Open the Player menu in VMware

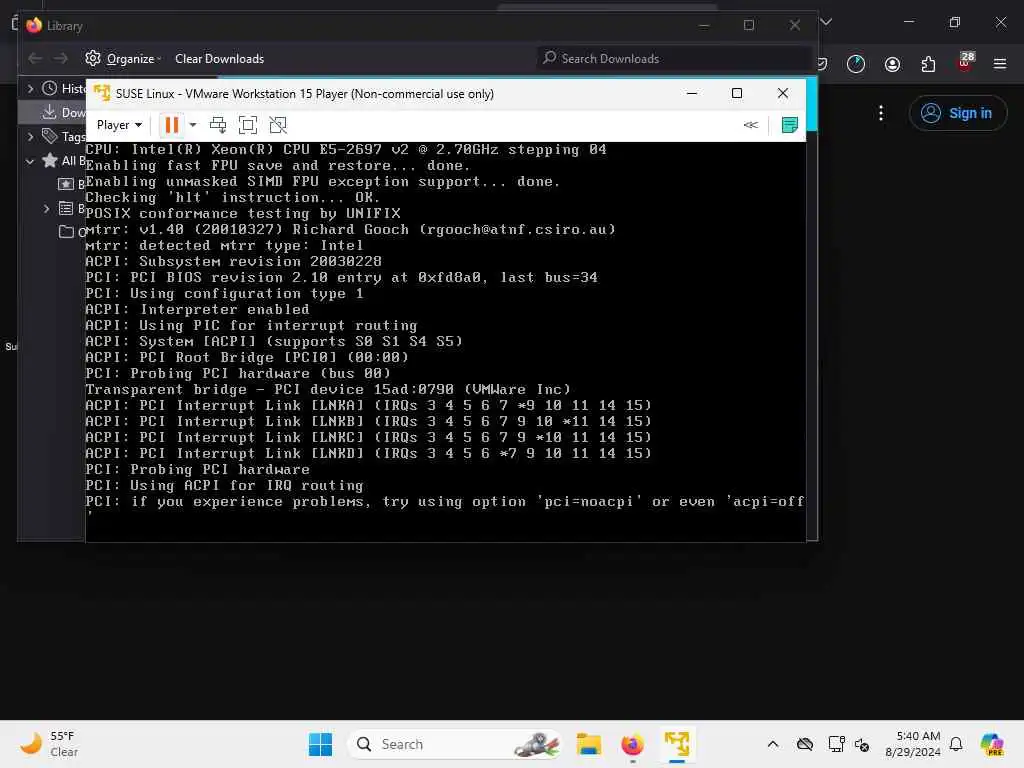click(x=119, y=125)
